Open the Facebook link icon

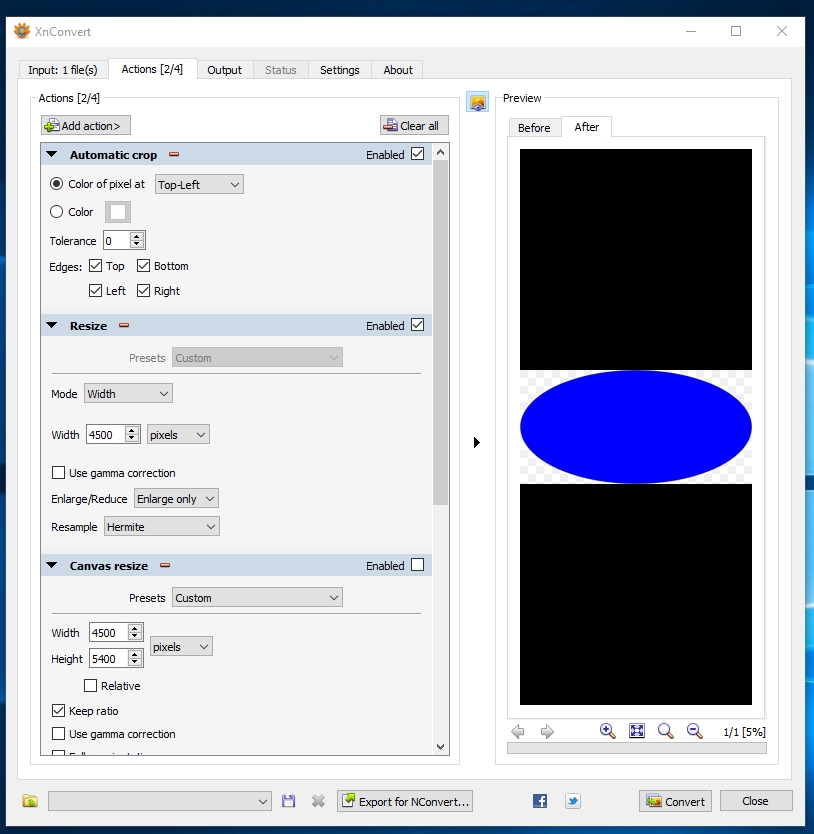(539, 801)
